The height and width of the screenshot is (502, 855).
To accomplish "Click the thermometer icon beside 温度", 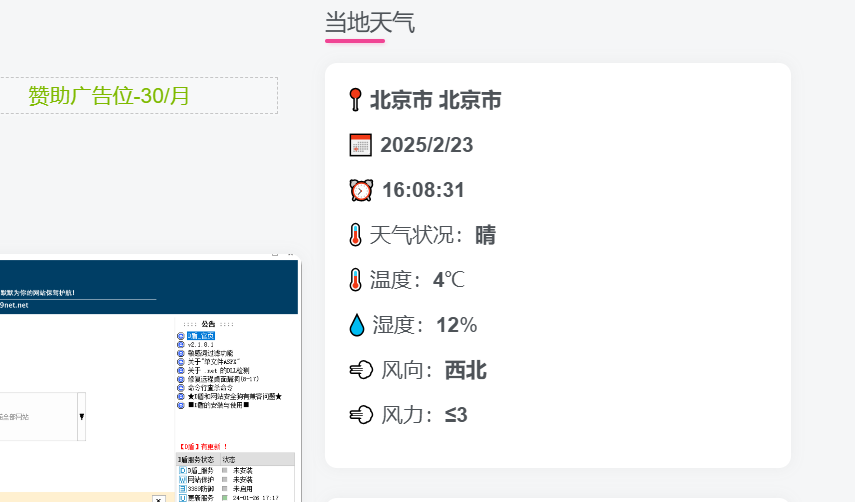I will (356, 280).
